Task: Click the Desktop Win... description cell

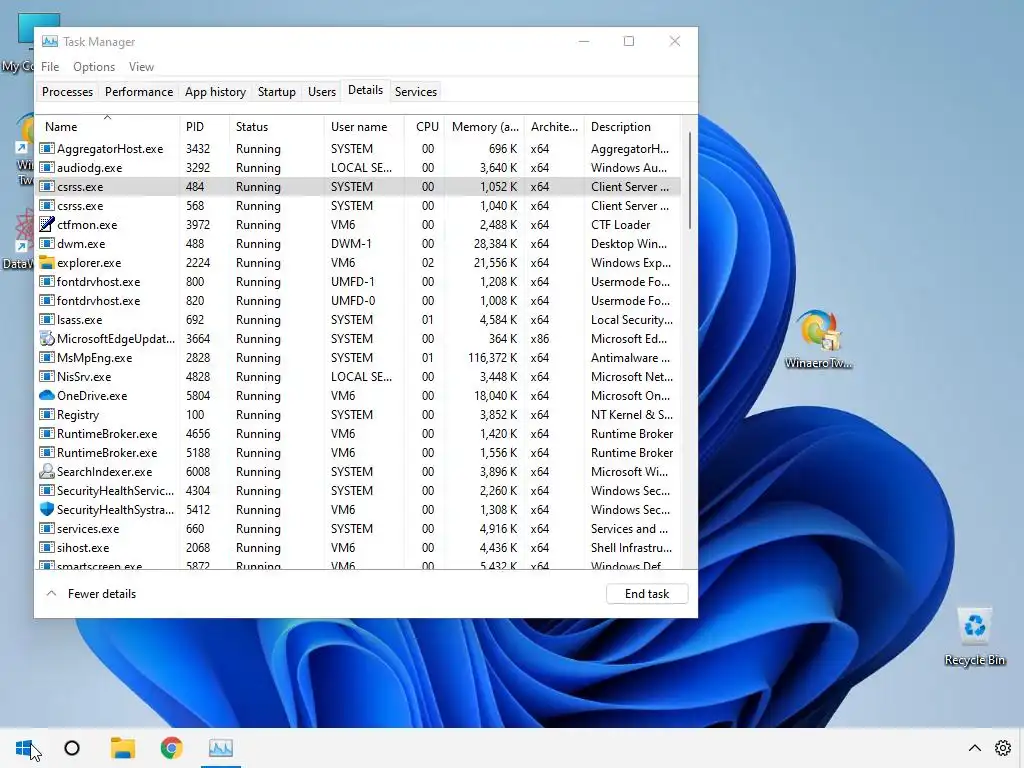Action: 629,244
